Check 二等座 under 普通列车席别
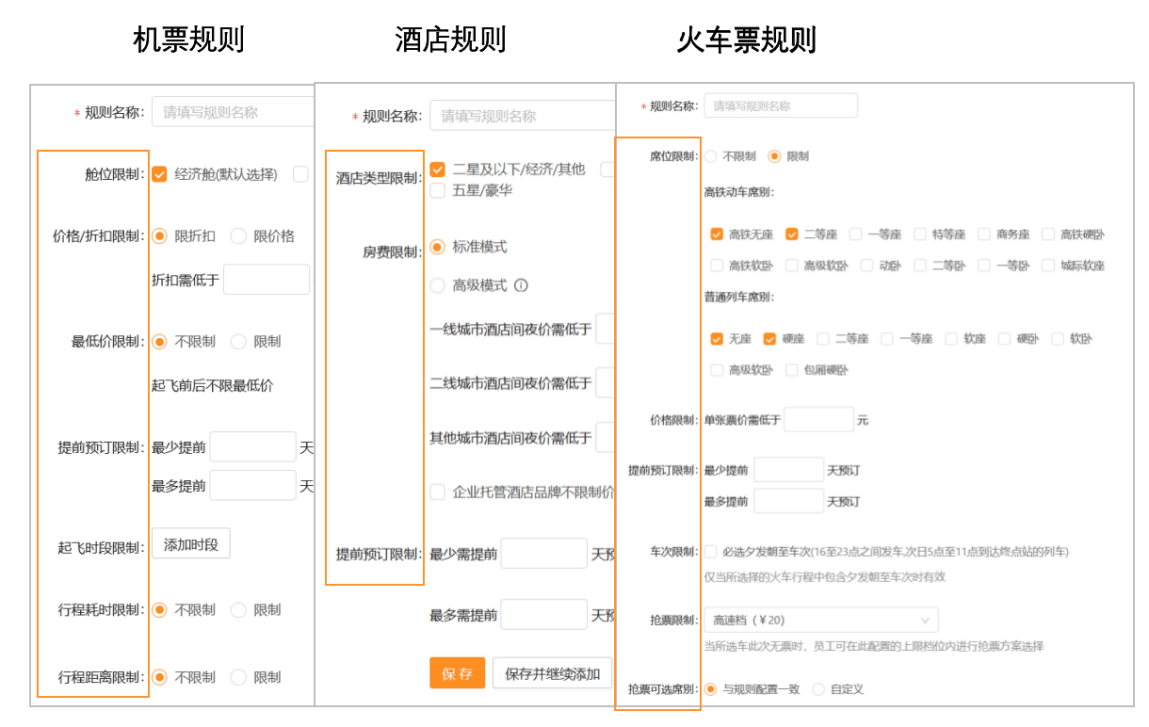Image resolution: width=1149 pixels, height=727 pixels. coord(823,339)
